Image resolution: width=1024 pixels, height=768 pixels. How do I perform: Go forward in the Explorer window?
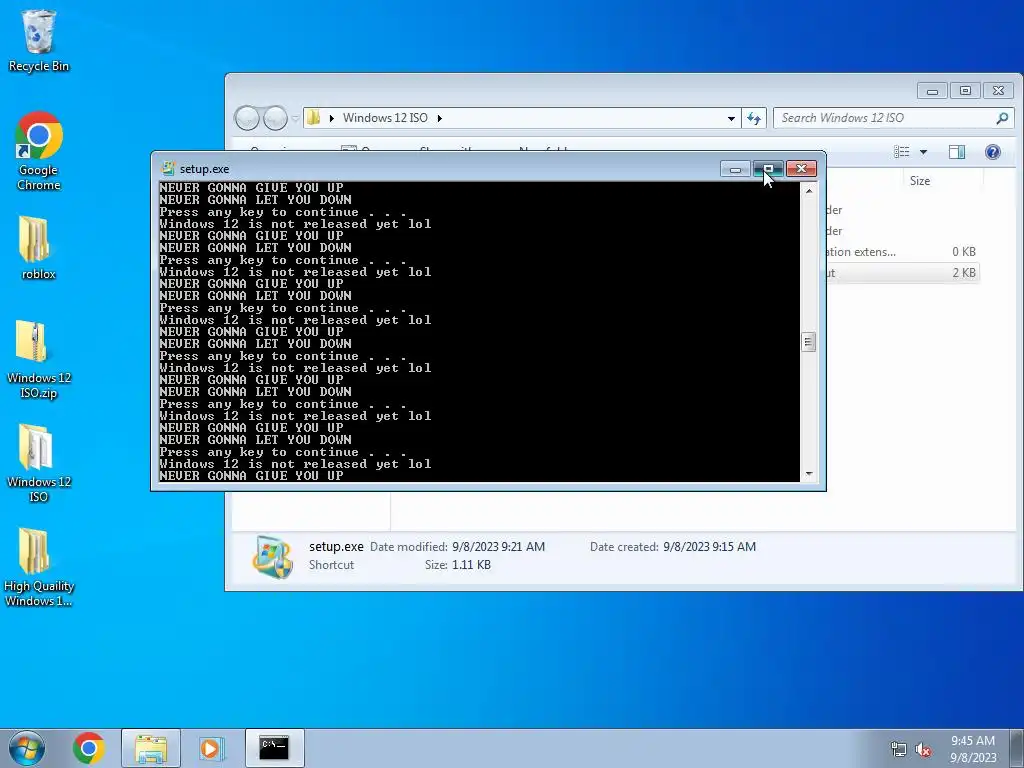(275, 118)
